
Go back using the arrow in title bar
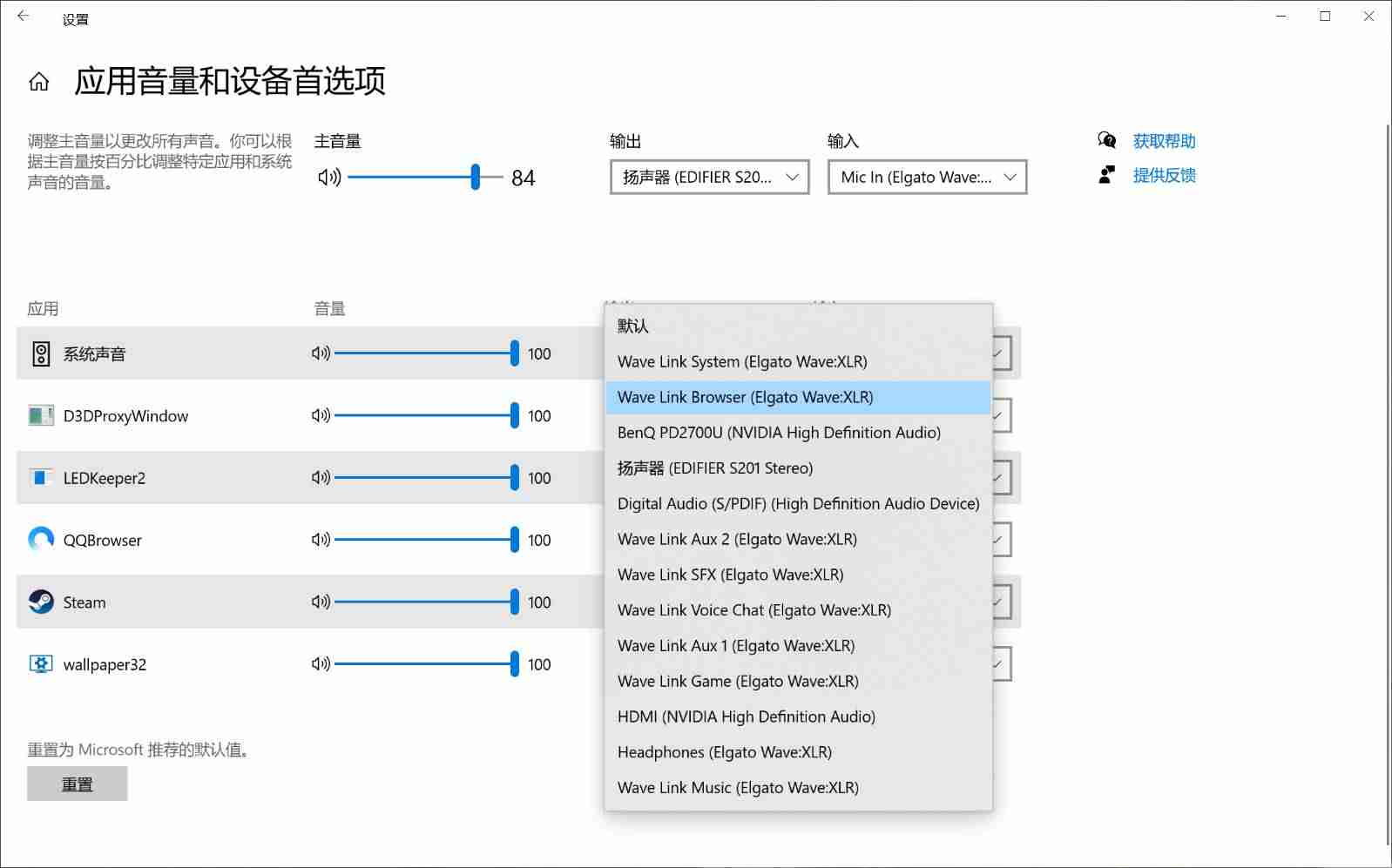23,17
